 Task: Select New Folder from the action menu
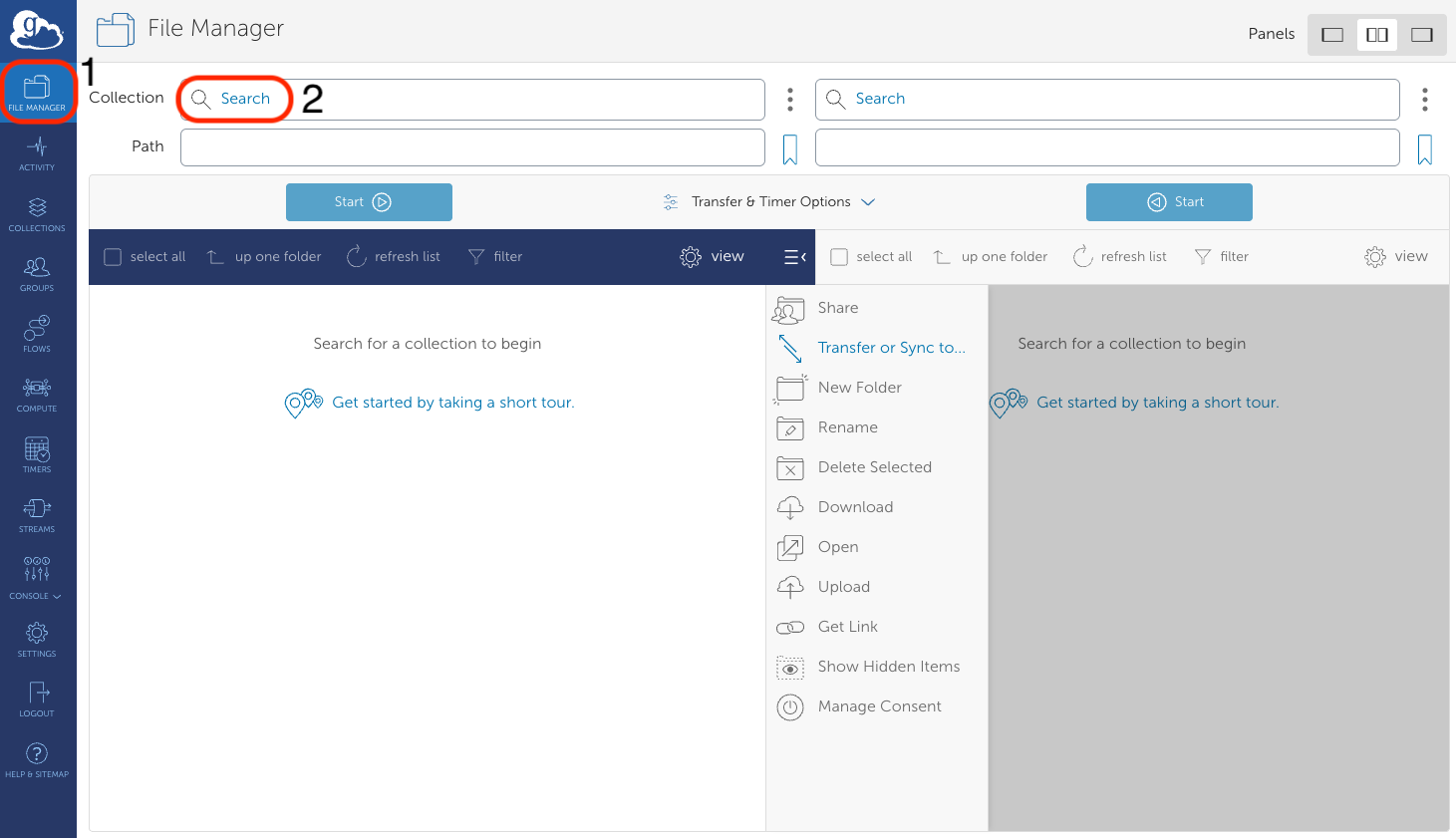tap(859, 387)
